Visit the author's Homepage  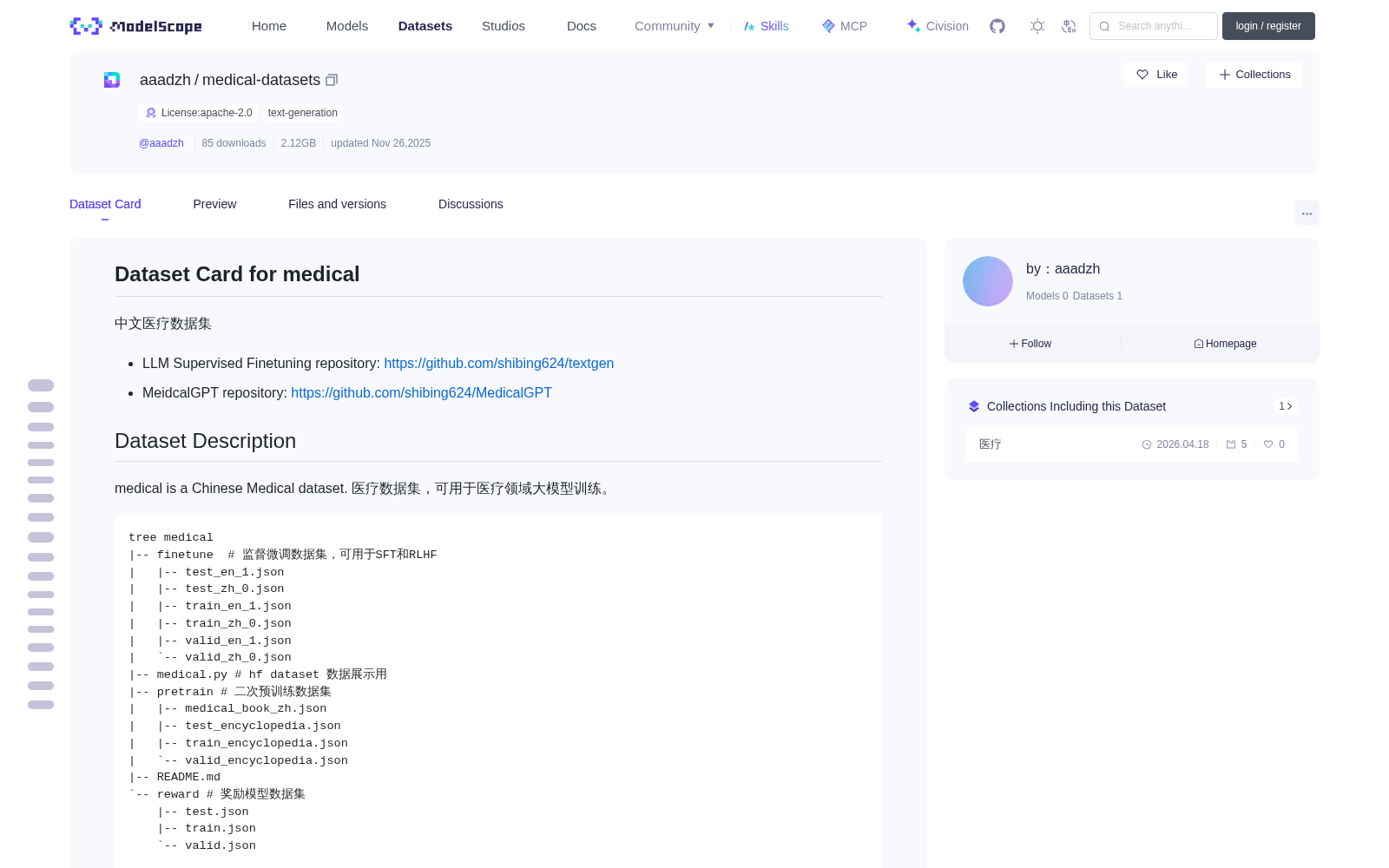click(x=1225, y=344)
